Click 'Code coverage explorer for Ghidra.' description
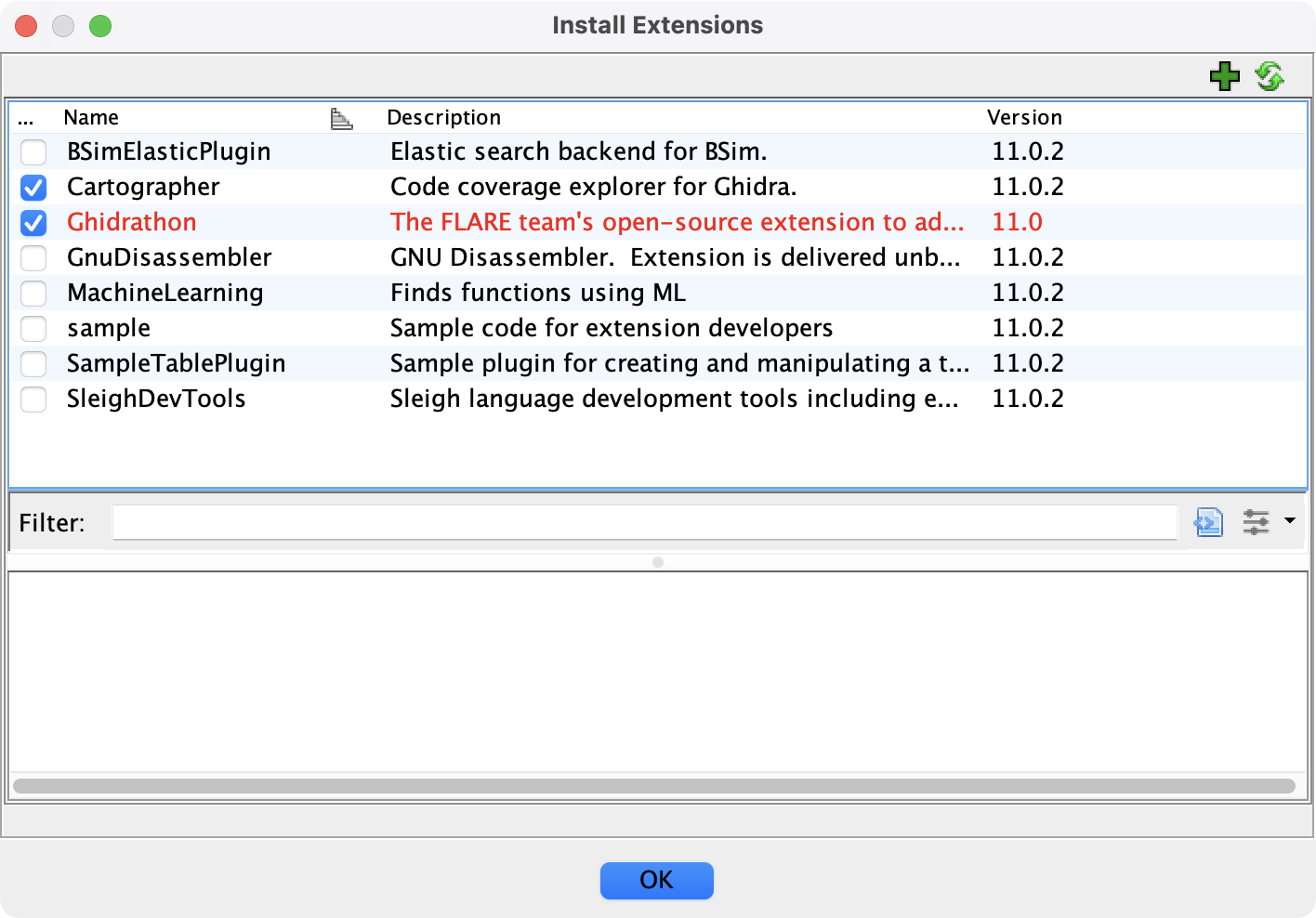 594,187
